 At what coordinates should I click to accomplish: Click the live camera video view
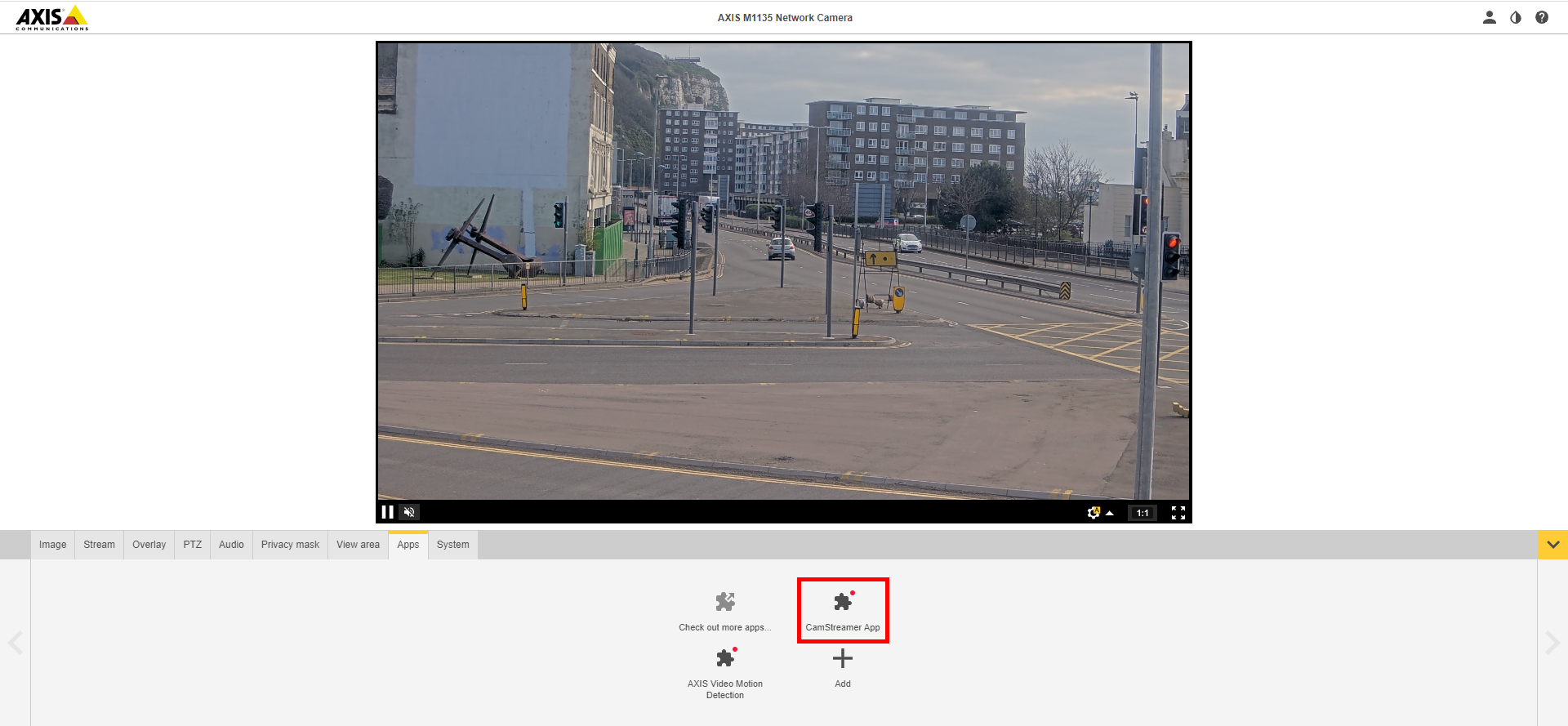tap(783, 271)
